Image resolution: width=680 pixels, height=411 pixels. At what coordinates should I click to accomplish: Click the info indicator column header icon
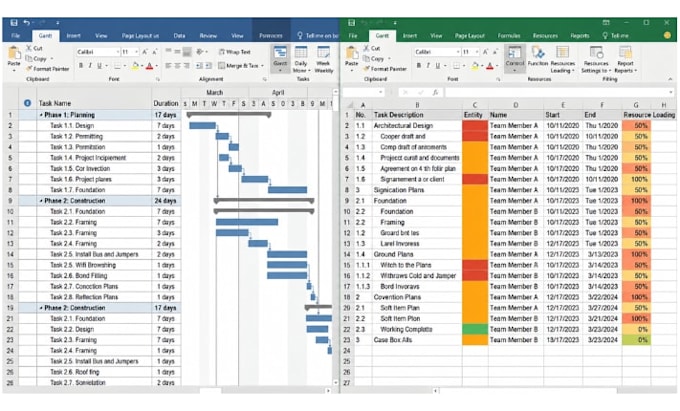(27, 103)
